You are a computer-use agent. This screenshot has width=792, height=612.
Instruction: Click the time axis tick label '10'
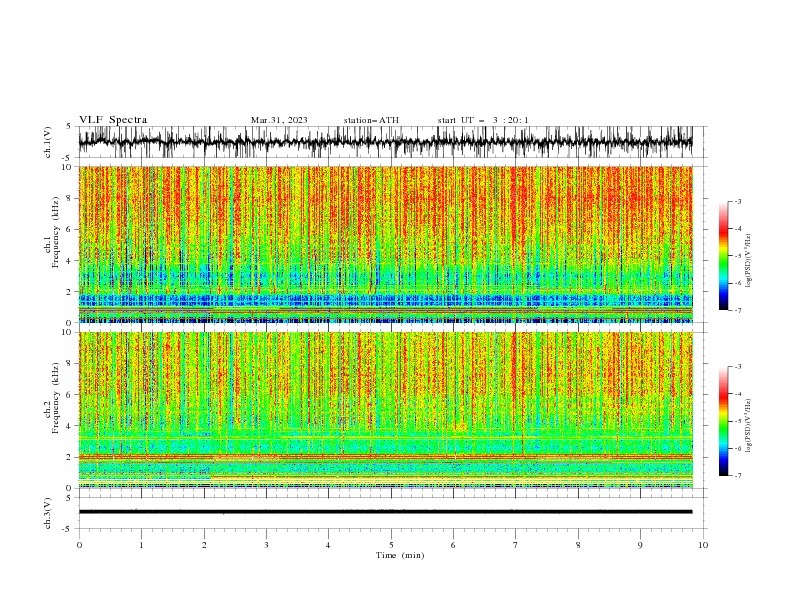coord(703,545)
